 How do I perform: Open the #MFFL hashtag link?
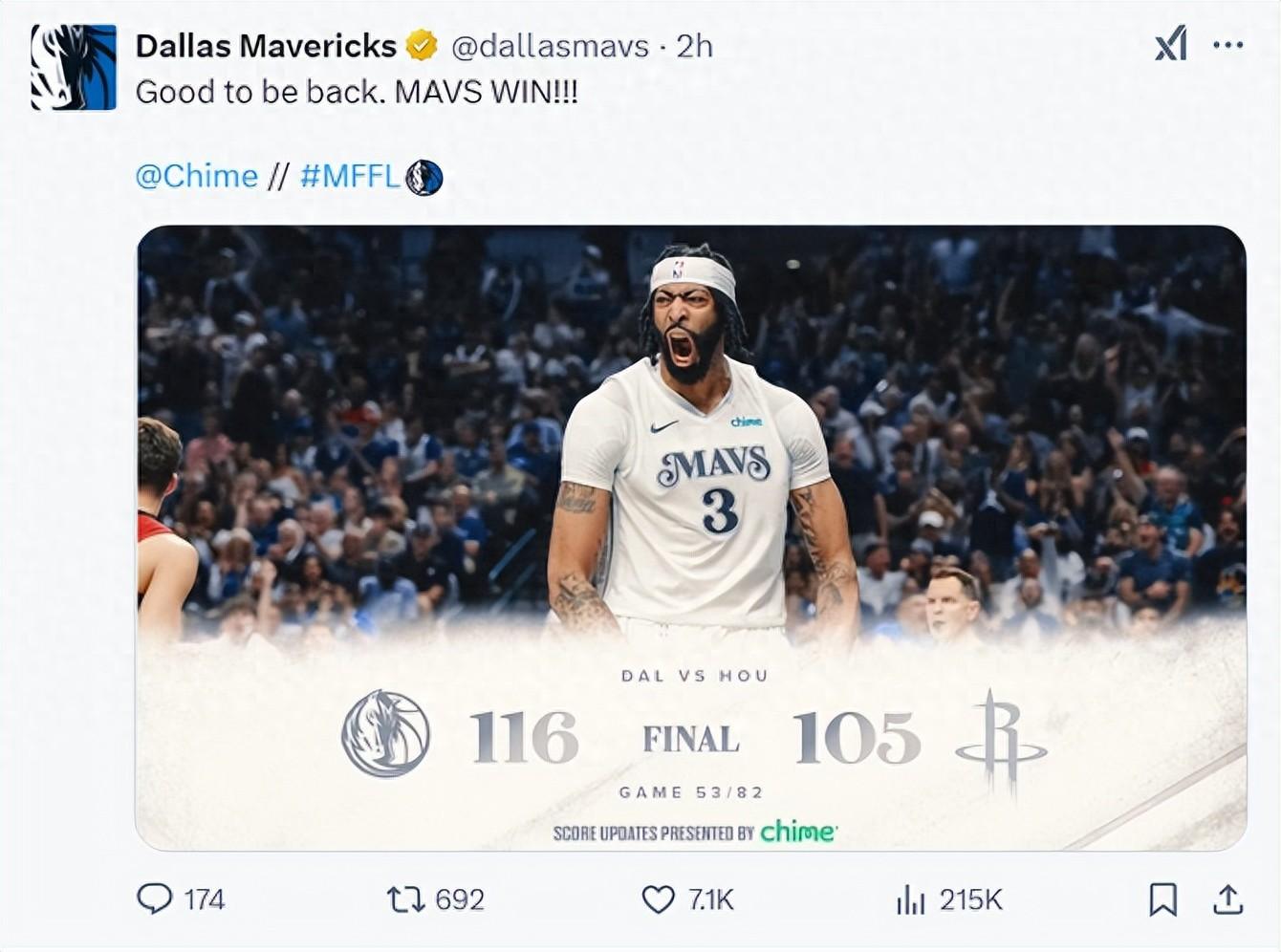click(350, 176)
